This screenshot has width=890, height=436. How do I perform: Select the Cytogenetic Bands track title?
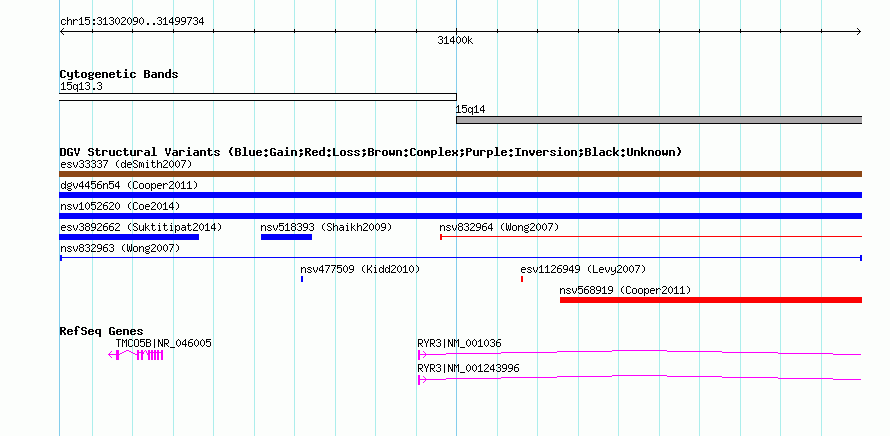coord(119,74)
